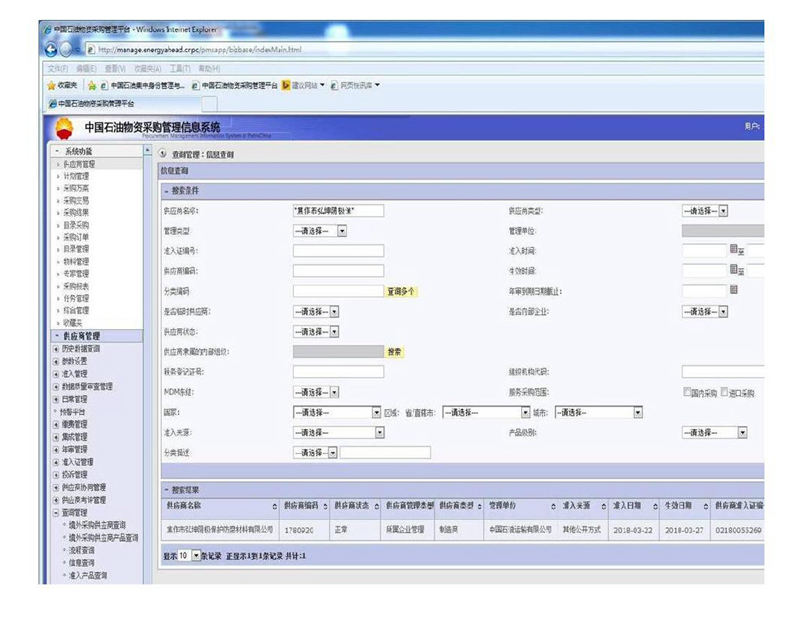
Task: Expand the 日常管理 tree node
Action: [56, 399]
